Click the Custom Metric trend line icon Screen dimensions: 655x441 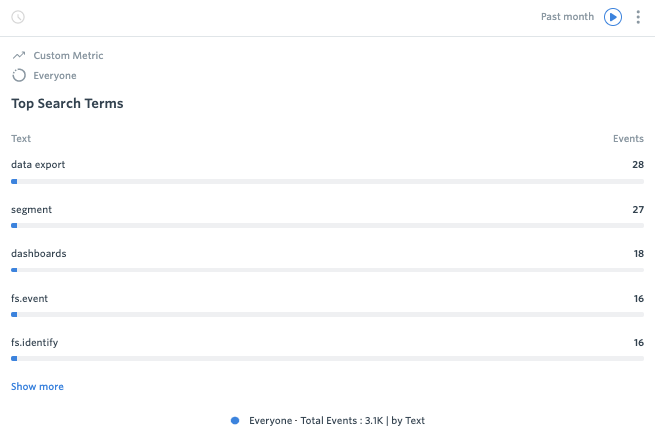19,56
